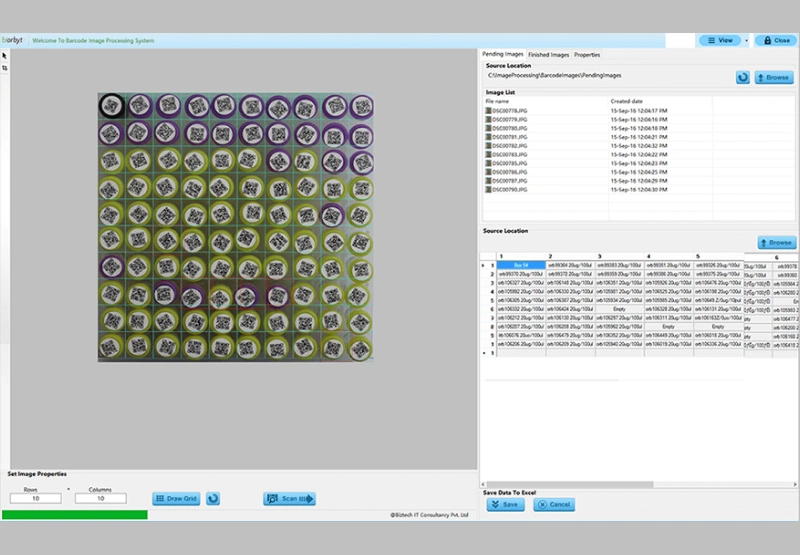Click the biorbyt logo in title bar
This screenshot has height=555, width=800.
(x=12, y=40)
